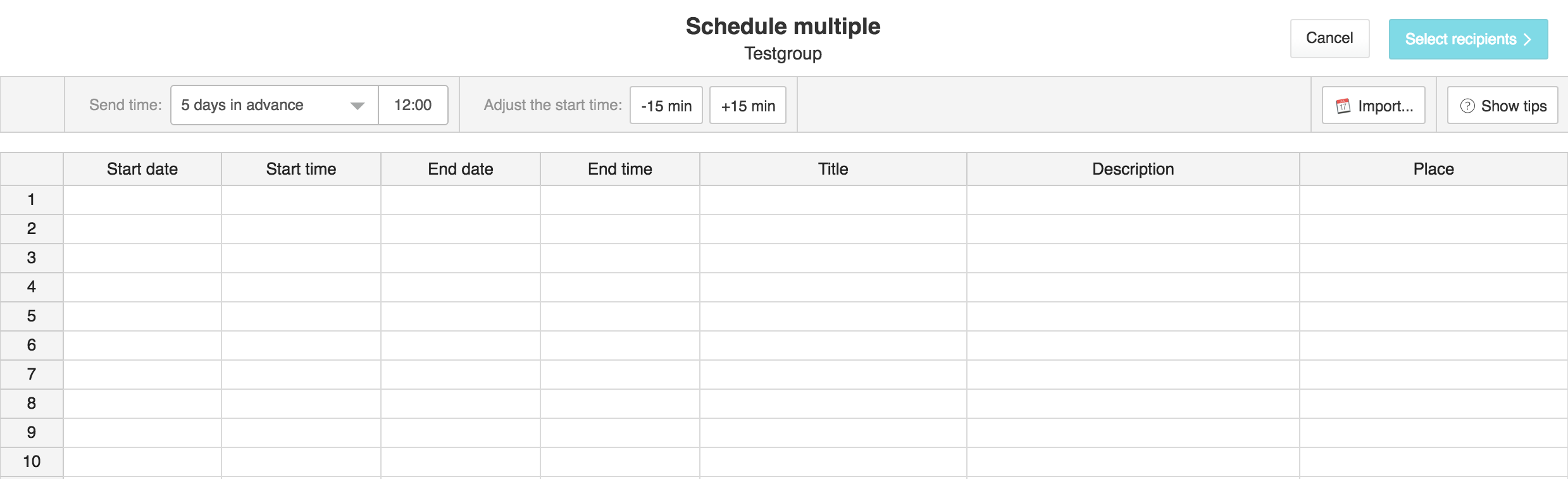Cancel the multiple scheduling
Image resolution: width=1568 pixels, height=479 pixels.
(x=1330, y=39)
